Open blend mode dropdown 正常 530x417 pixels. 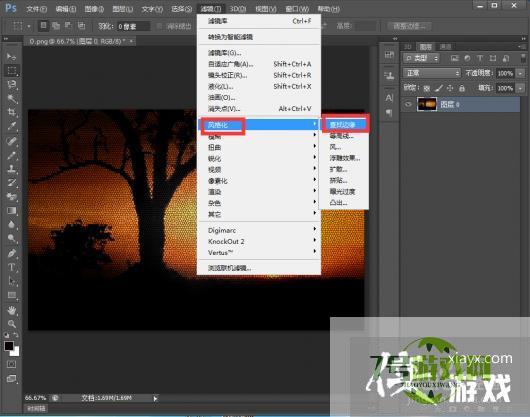click(432, 73)
